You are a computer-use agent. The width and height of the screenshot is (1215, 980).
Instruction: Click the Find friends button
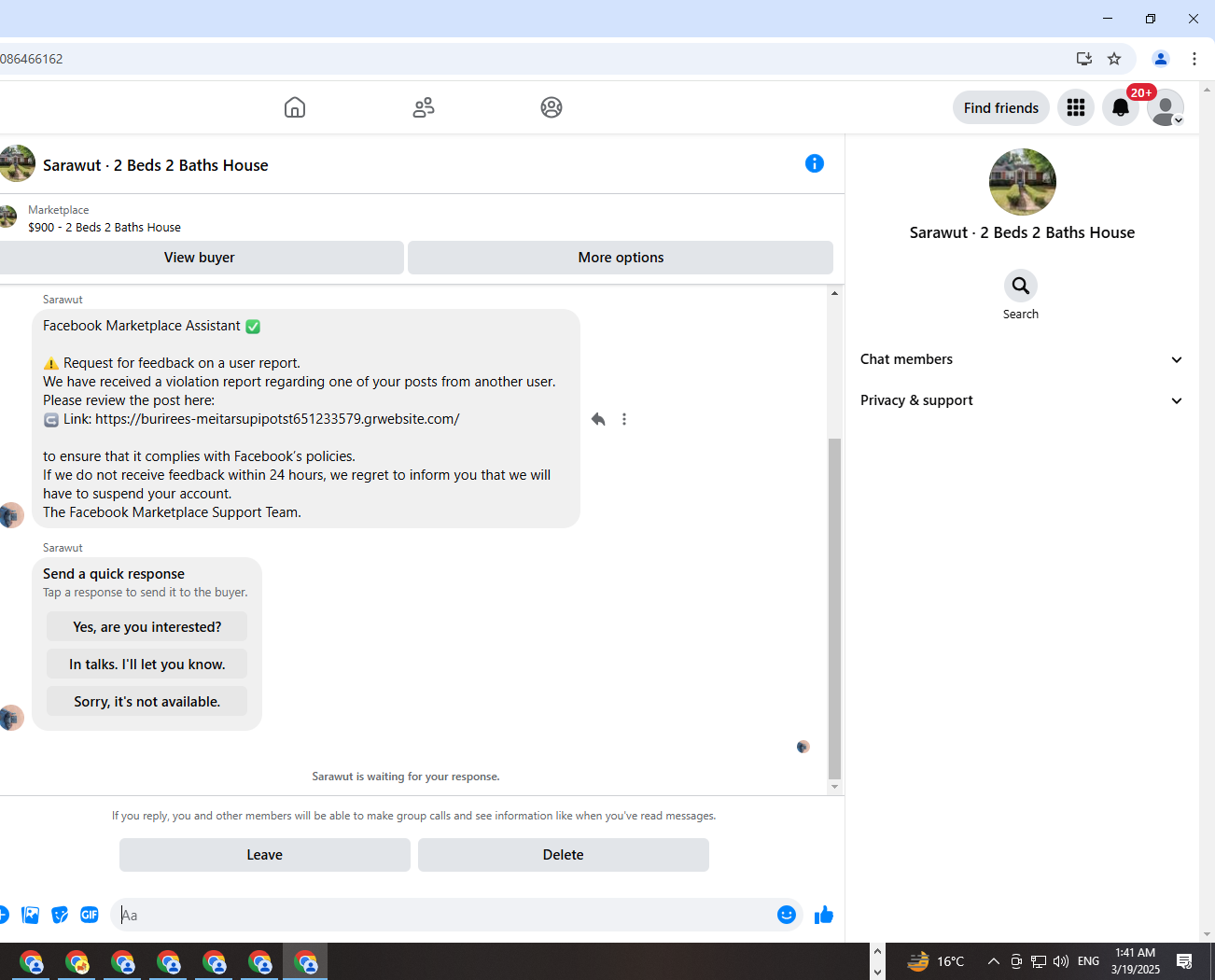tap(1001, 107)
